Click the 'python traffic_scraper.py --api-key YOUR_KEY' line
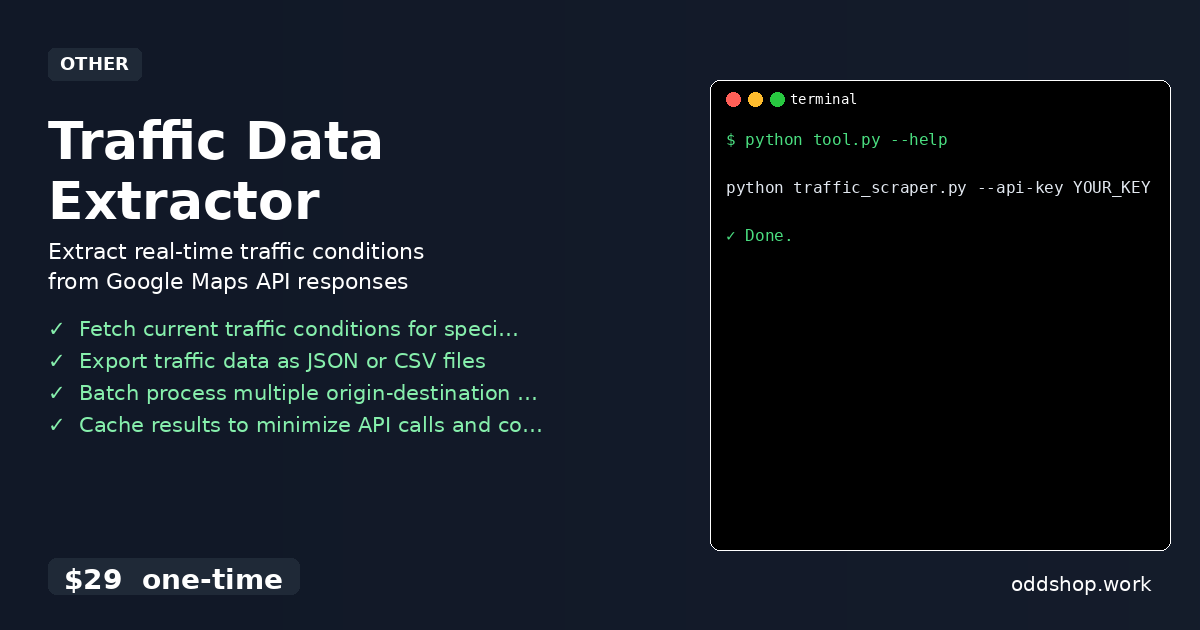The width and height of the screenshot is (1200, 630). click(938, 187)
